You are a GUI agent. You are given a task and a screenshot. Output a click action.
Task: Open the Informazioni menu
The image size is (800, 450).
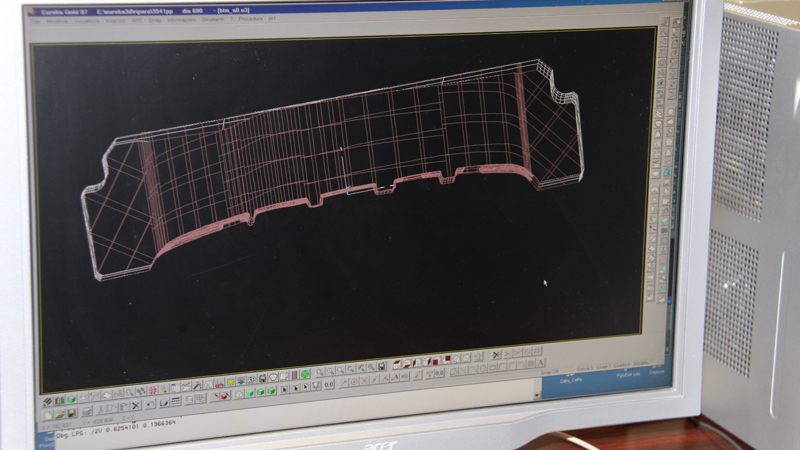pos(181,19)
